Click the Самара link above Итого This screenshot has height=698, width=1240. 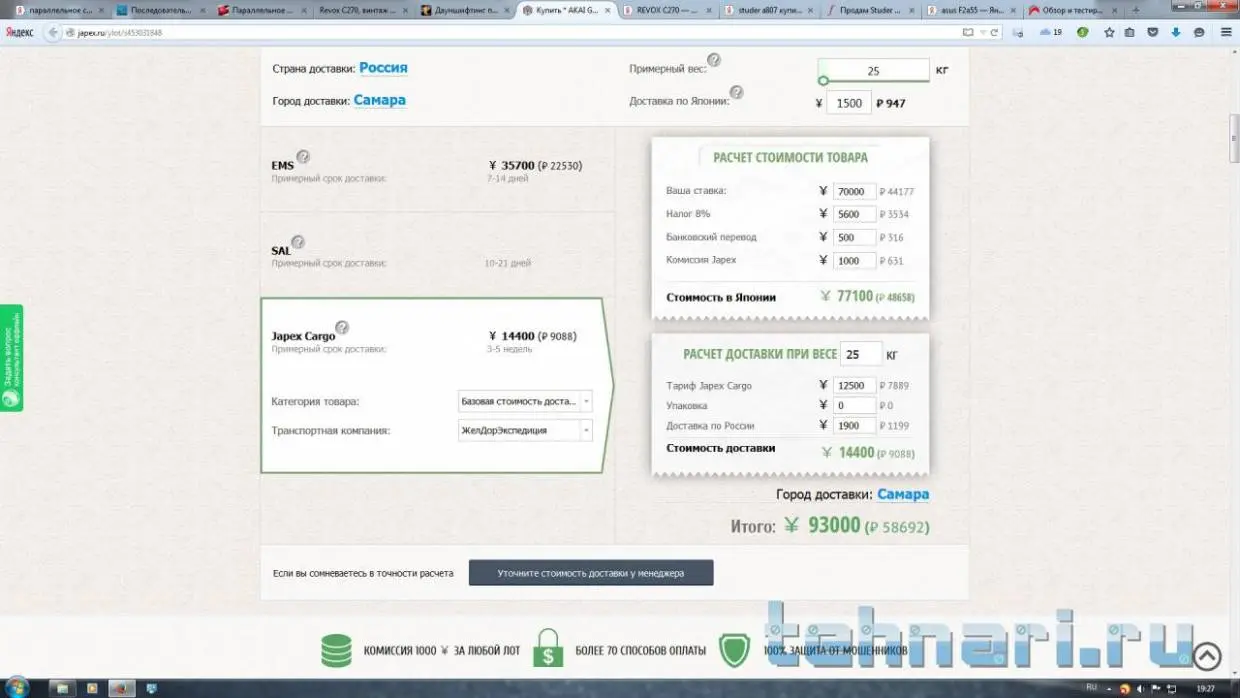903,494
